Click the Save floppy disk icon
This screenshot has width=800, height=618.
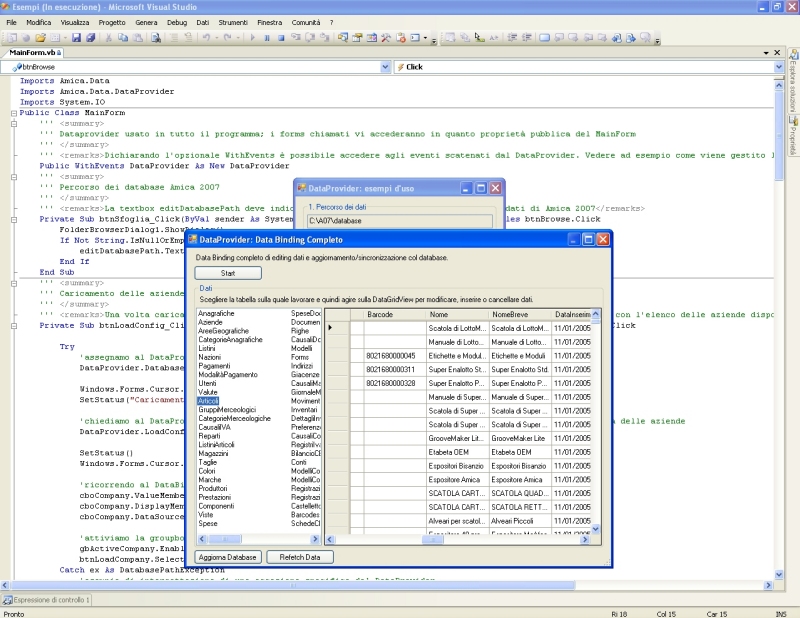[76, 38]
